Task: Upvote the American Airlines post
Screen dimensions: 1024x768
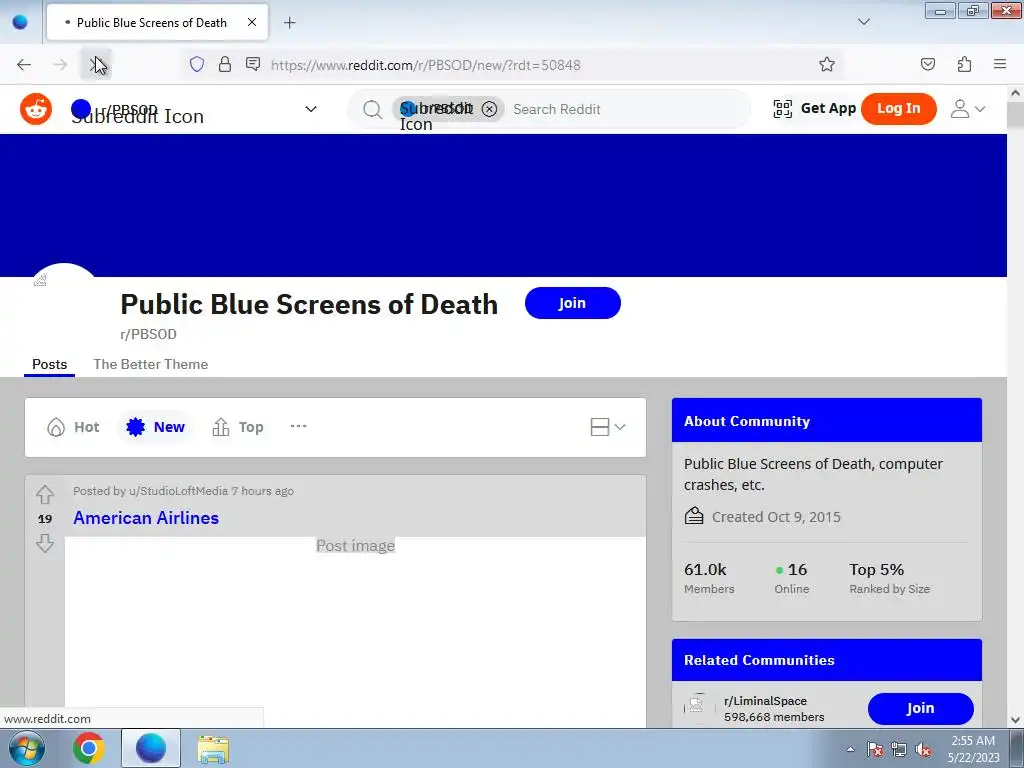Action: 45,494
